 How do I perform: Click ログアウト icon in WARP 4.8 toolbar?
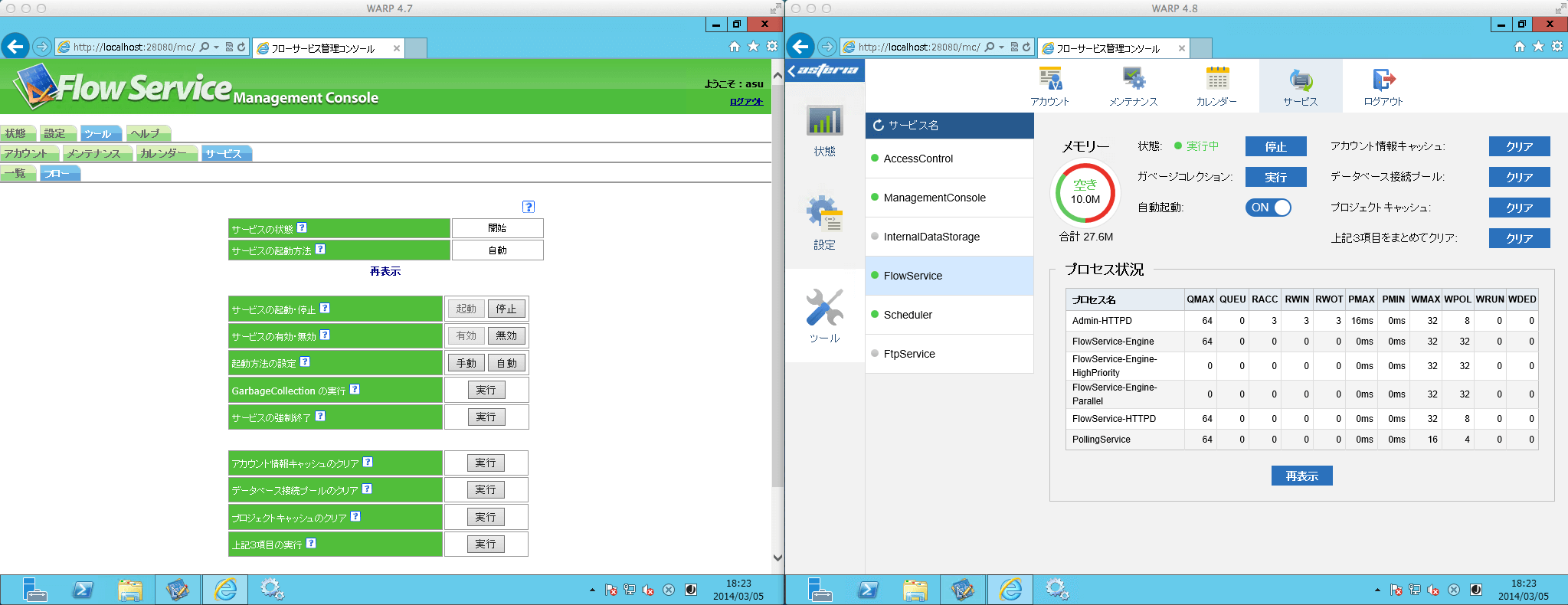[x=1383, y=86]
